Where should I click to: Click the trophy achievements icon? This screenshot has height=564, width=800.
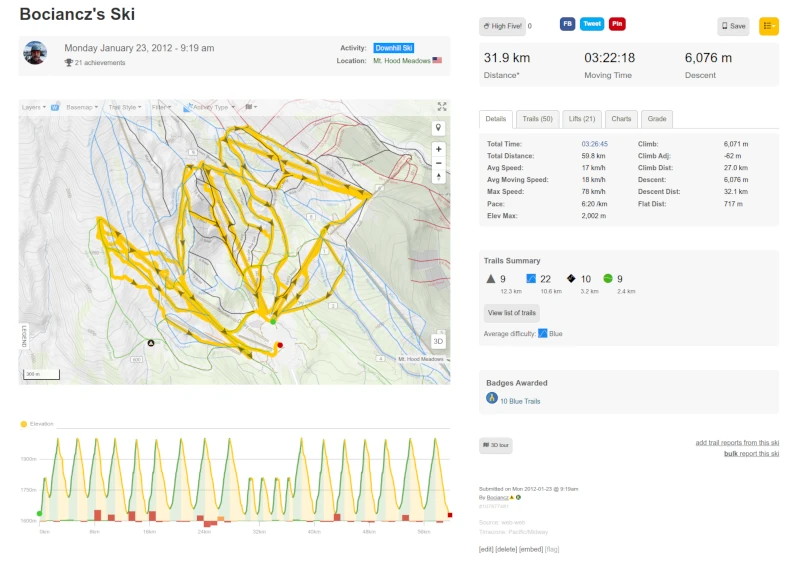68,63
